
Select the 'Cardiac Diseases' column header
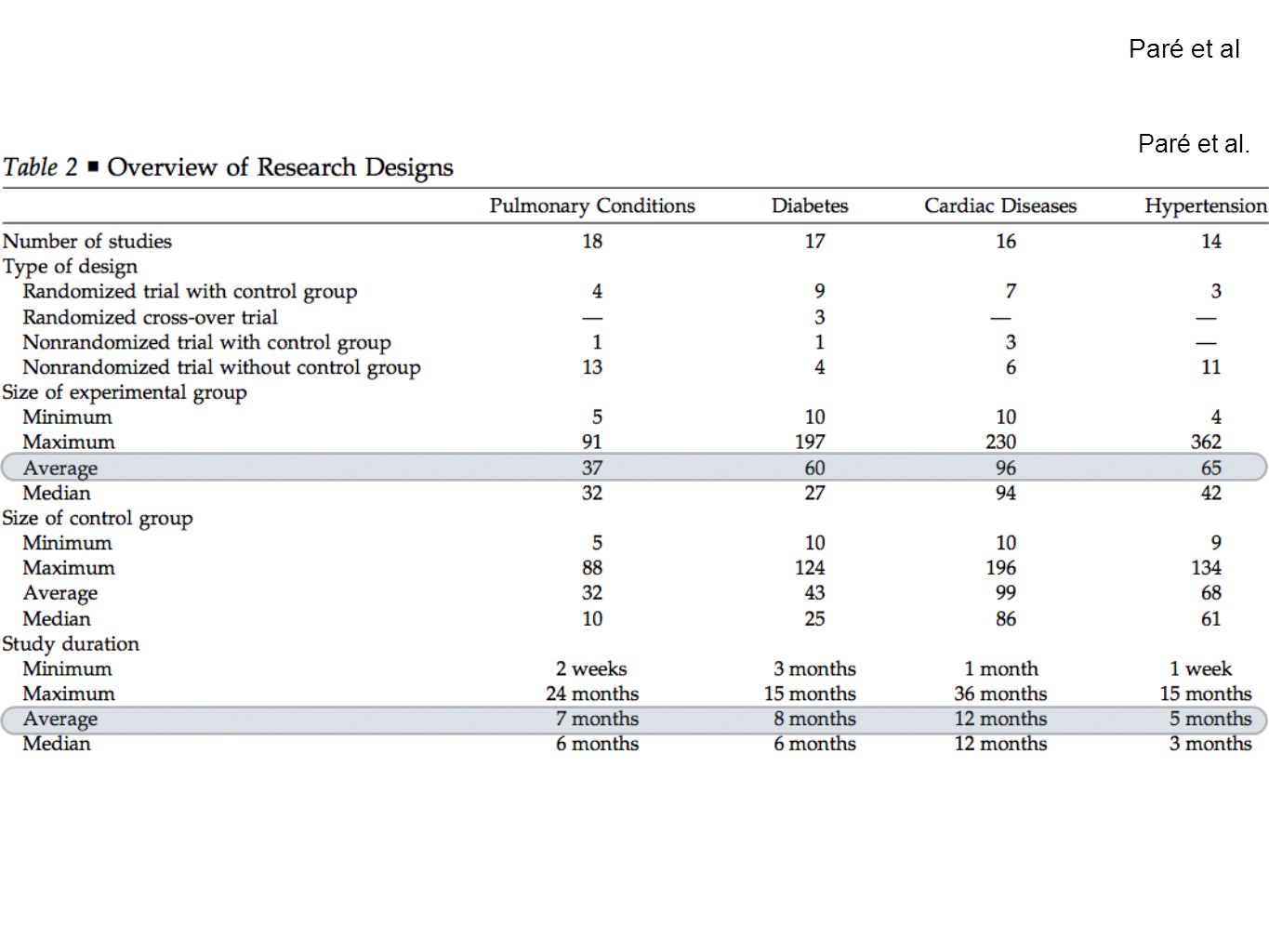tap(1000, 205)
